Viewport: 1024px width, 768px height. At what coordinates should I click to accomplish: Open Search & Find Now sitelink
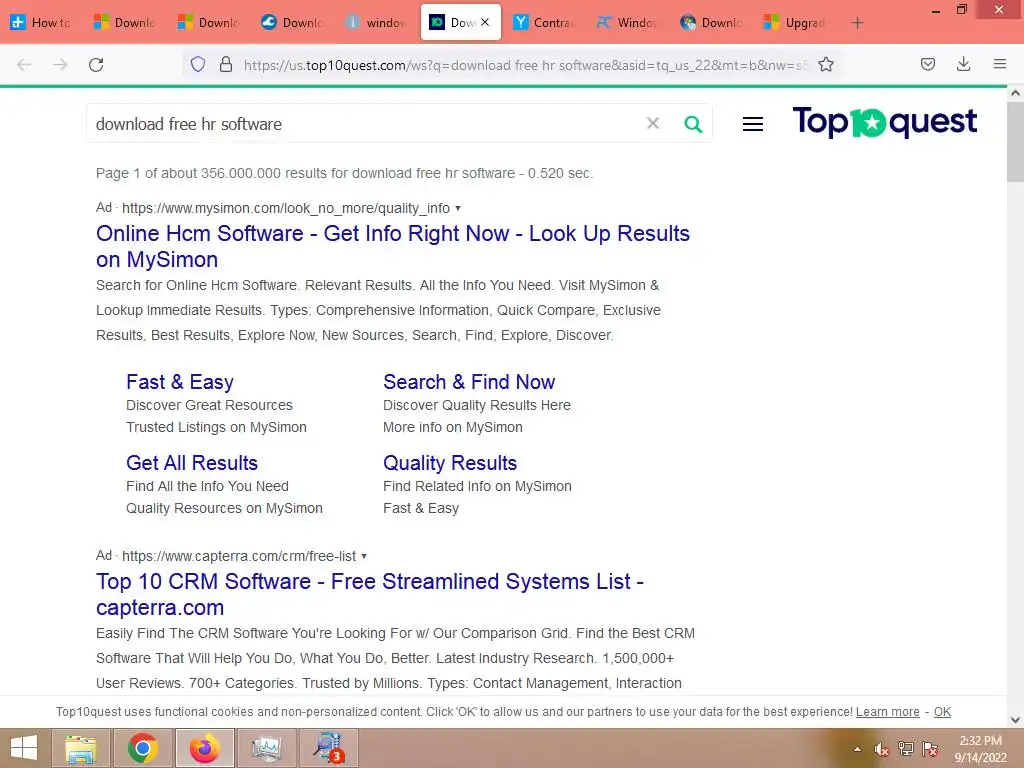click(469, 381)
